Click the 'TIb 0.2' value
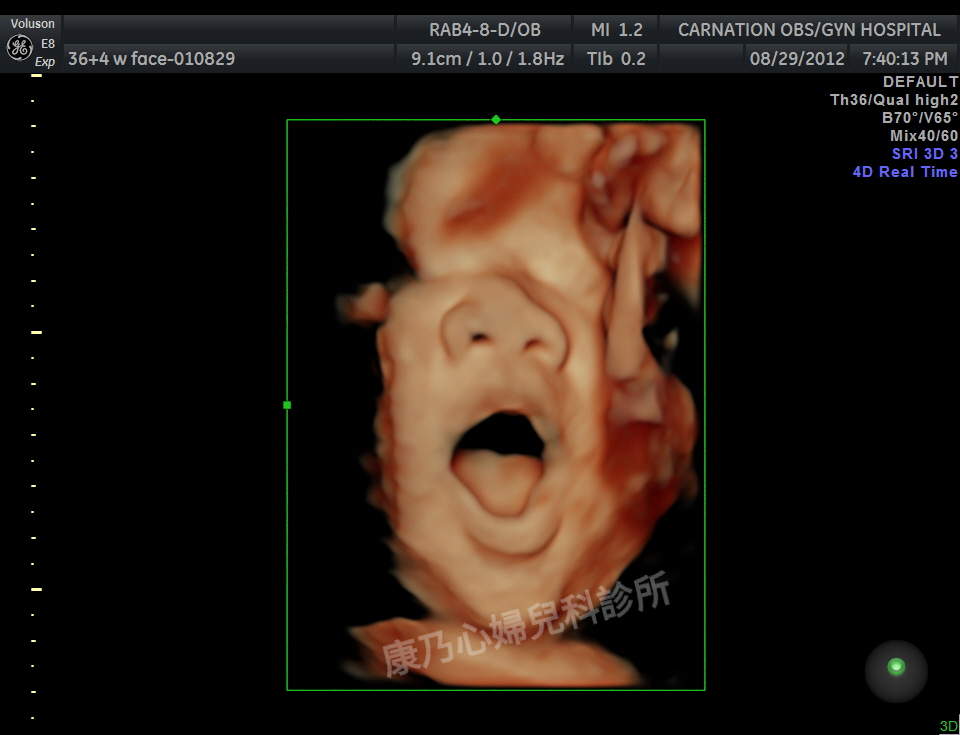 pos(616,59)
